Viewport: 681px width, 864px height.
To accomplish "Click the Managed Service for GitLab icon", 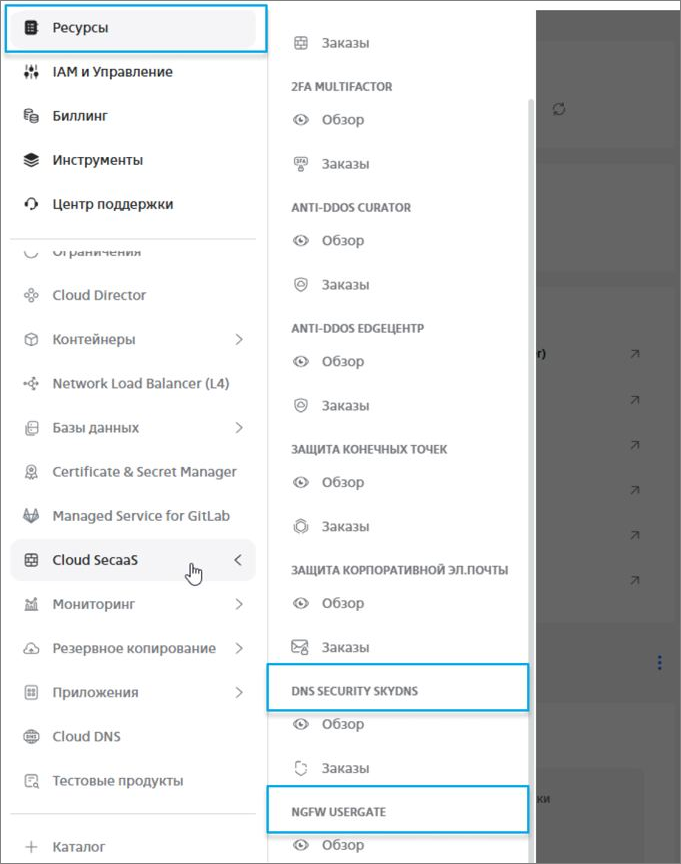I will [31, 516].
